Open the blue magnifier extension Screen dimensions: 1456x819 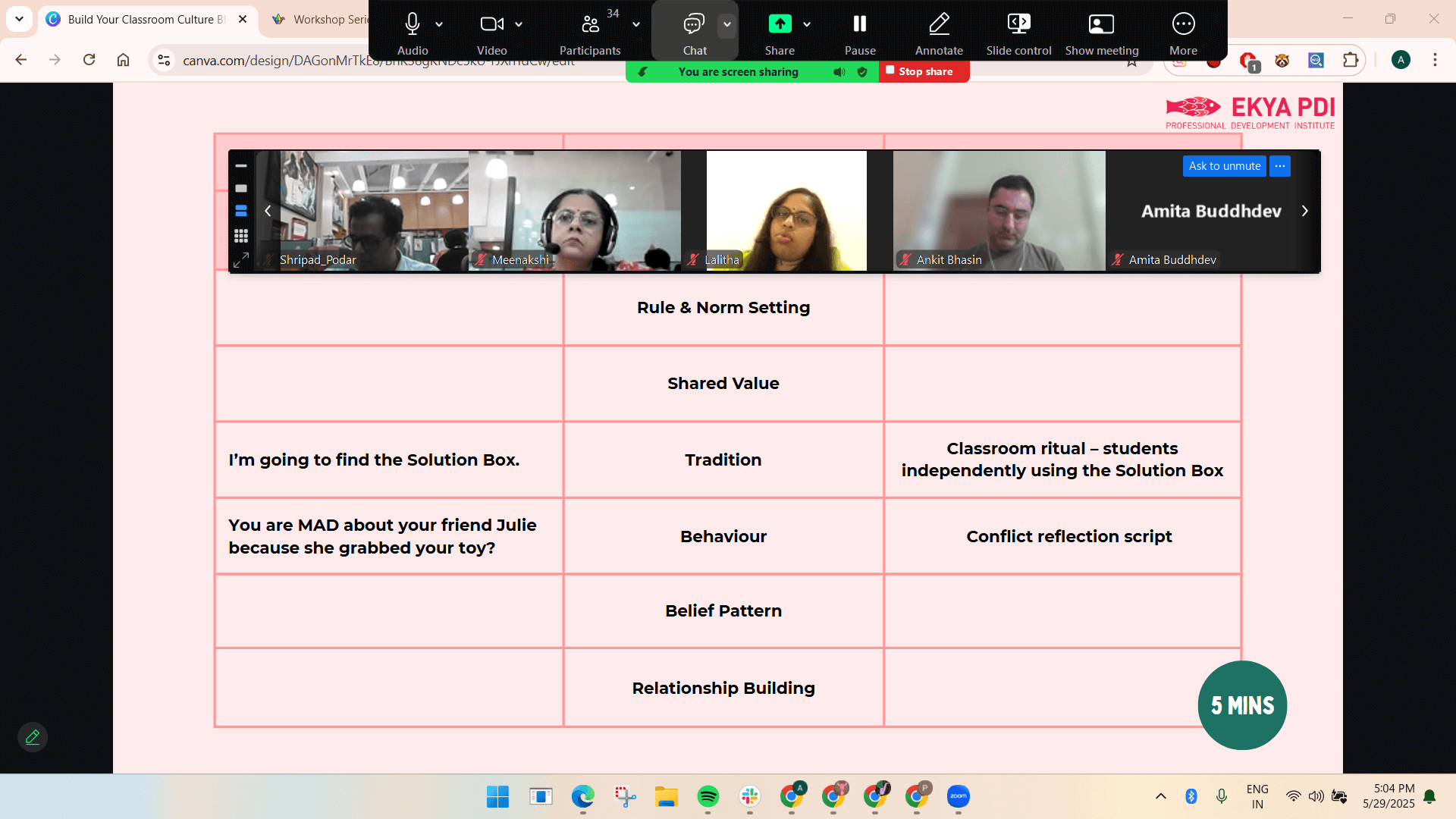click(x=1316, y=61)
